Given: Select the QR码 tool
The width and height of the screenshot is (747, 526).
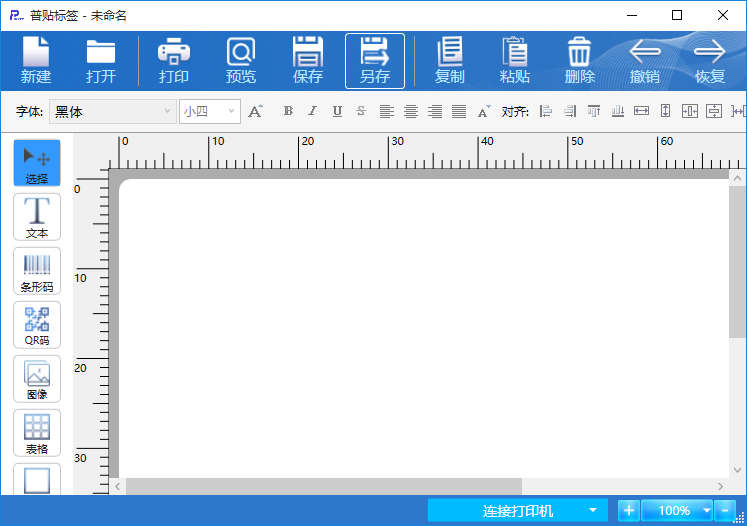Looking at the screenshot, I should click(37, 324).
